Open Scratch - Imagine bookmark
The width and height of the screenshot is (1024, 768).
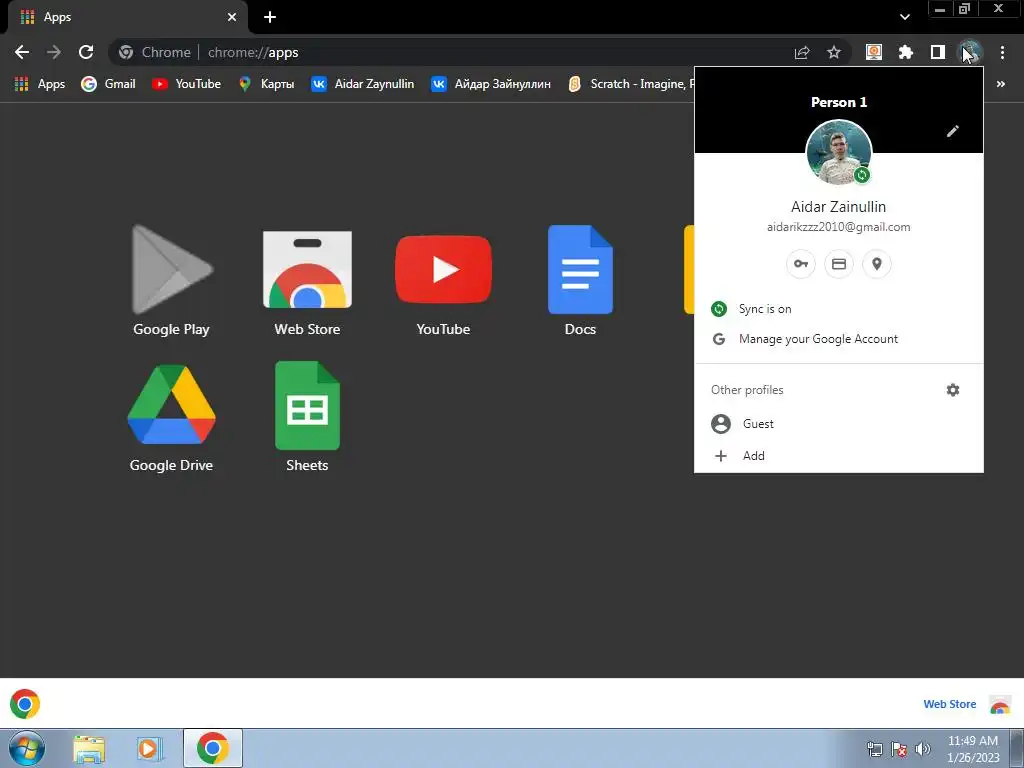630,84
